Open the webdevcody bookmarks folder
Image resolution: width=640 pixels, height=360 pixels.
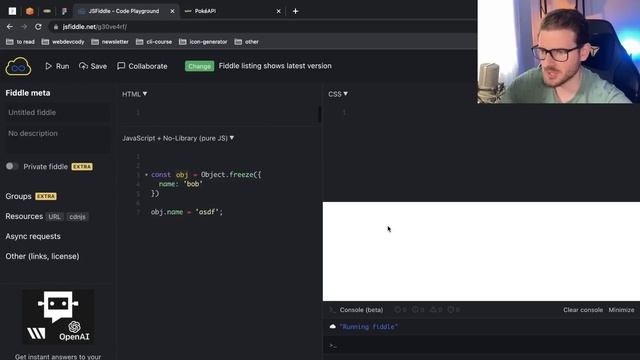click(63, 42)
